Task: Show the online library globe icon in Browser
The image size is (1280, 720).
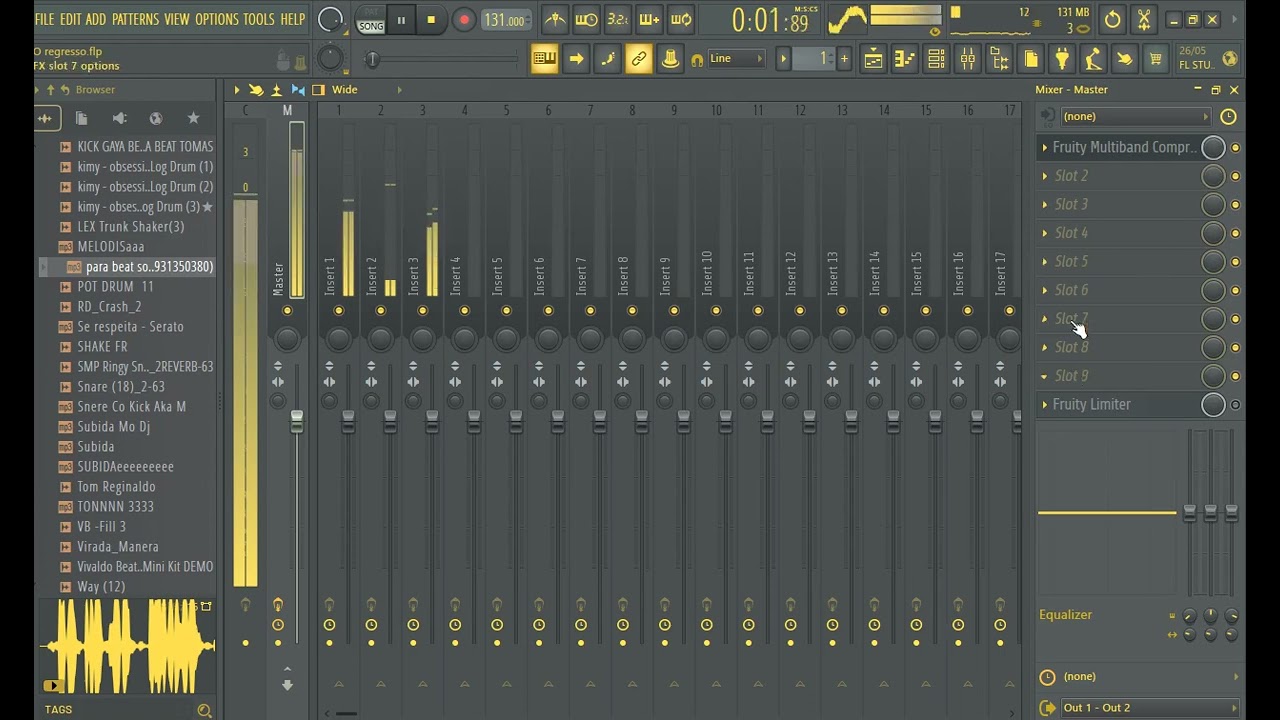Action: tap(156, 119)
